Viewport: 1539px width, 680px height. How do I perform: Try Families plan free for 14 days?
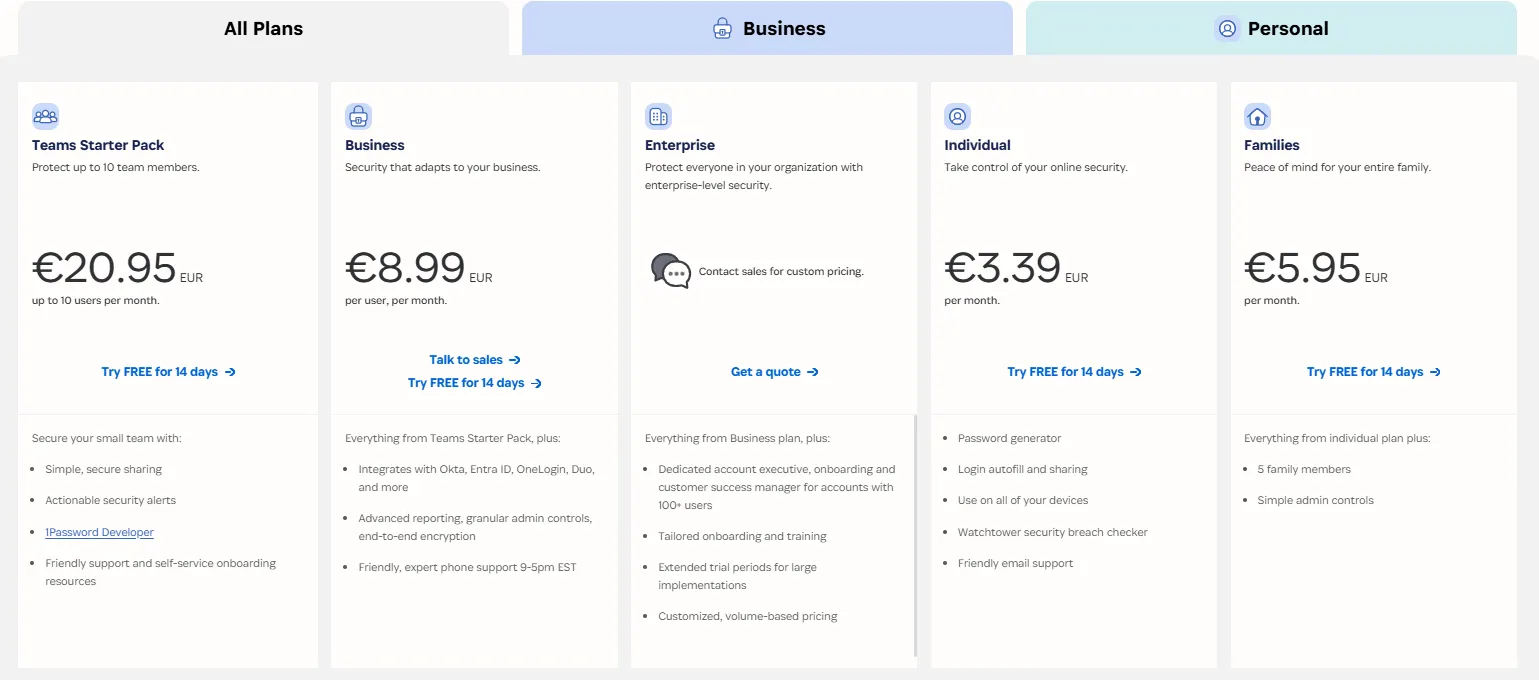(1373, 372)
